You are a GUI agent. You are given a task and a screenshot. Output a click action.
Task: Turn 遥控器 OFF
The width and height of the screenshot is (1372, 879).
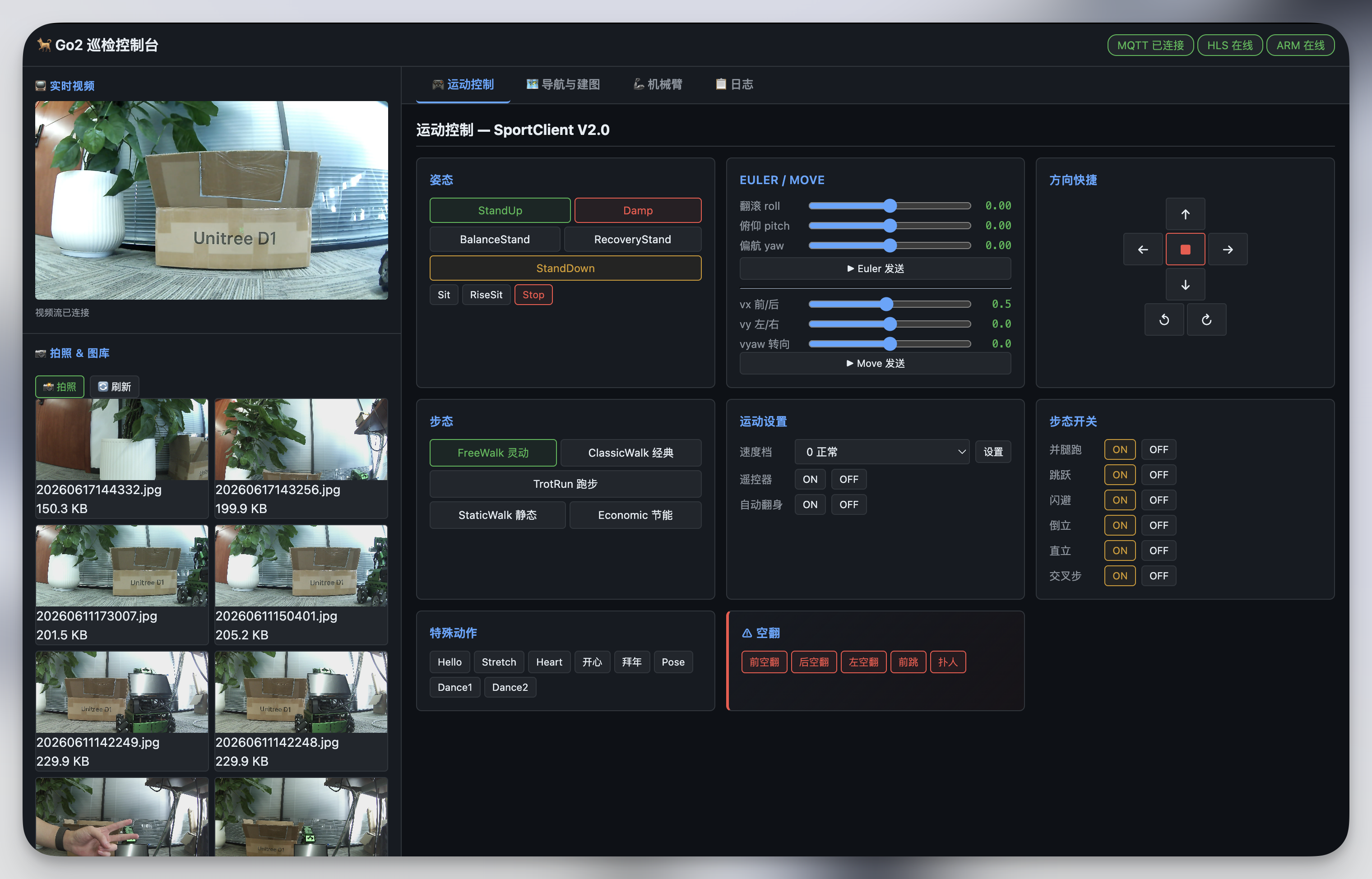[x=848, y=480]
